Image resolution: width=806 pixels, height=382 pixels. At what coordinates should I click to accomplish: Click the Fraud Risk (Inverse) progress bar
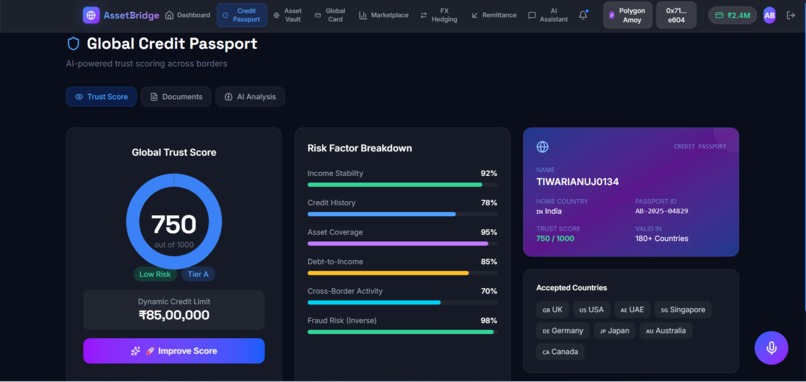pyautogui.click(x=402, y=332)
